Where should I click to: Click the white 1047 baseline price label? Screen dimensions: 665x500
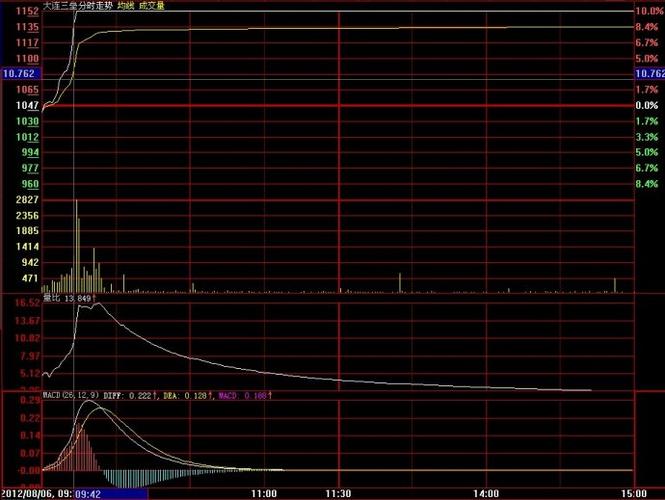27,105
